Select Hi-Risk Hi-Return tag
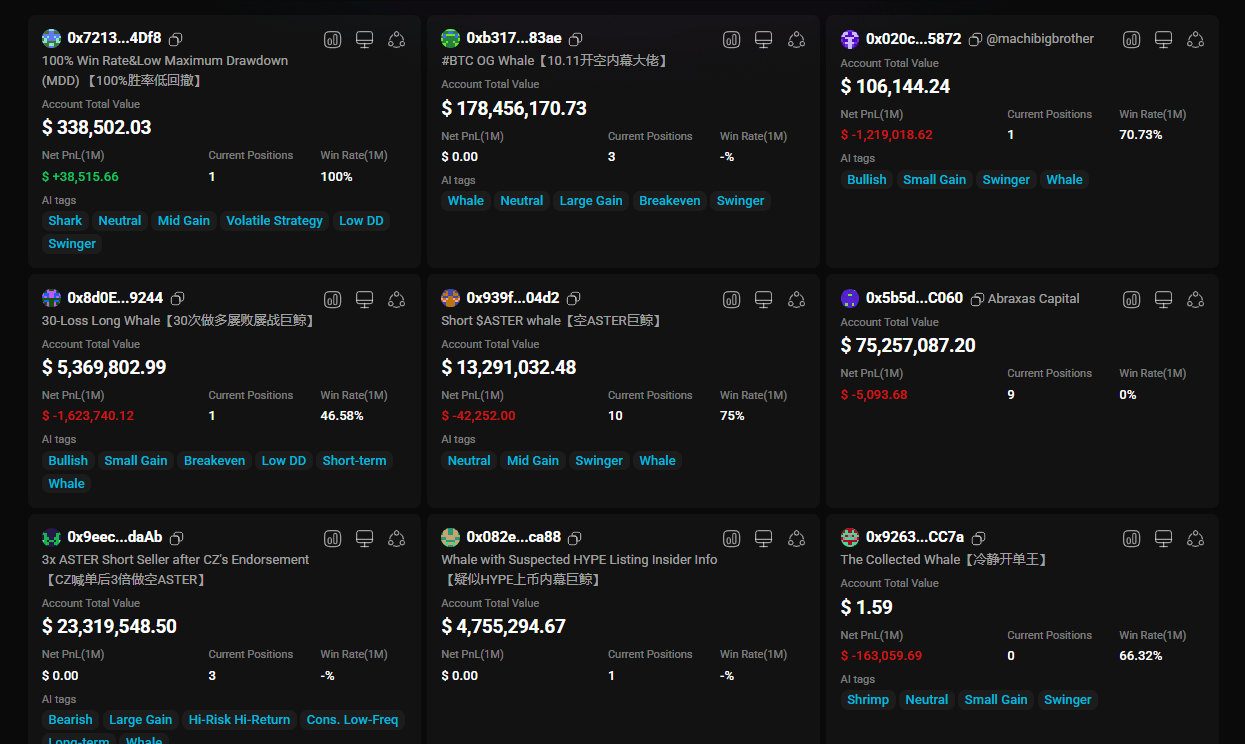1245x744 pixels. 239,720
